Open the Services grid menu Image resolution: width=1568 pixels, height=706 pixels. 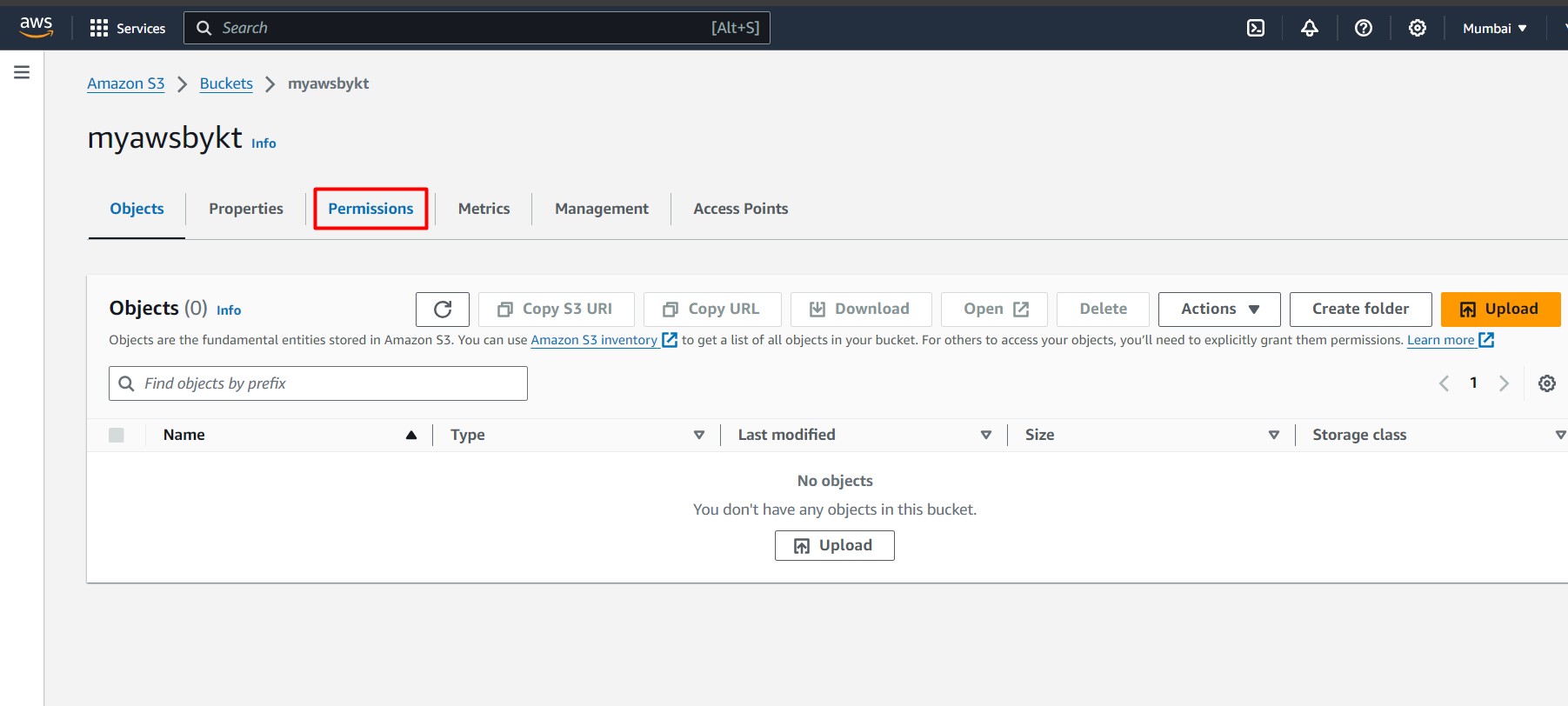point(127,28)
